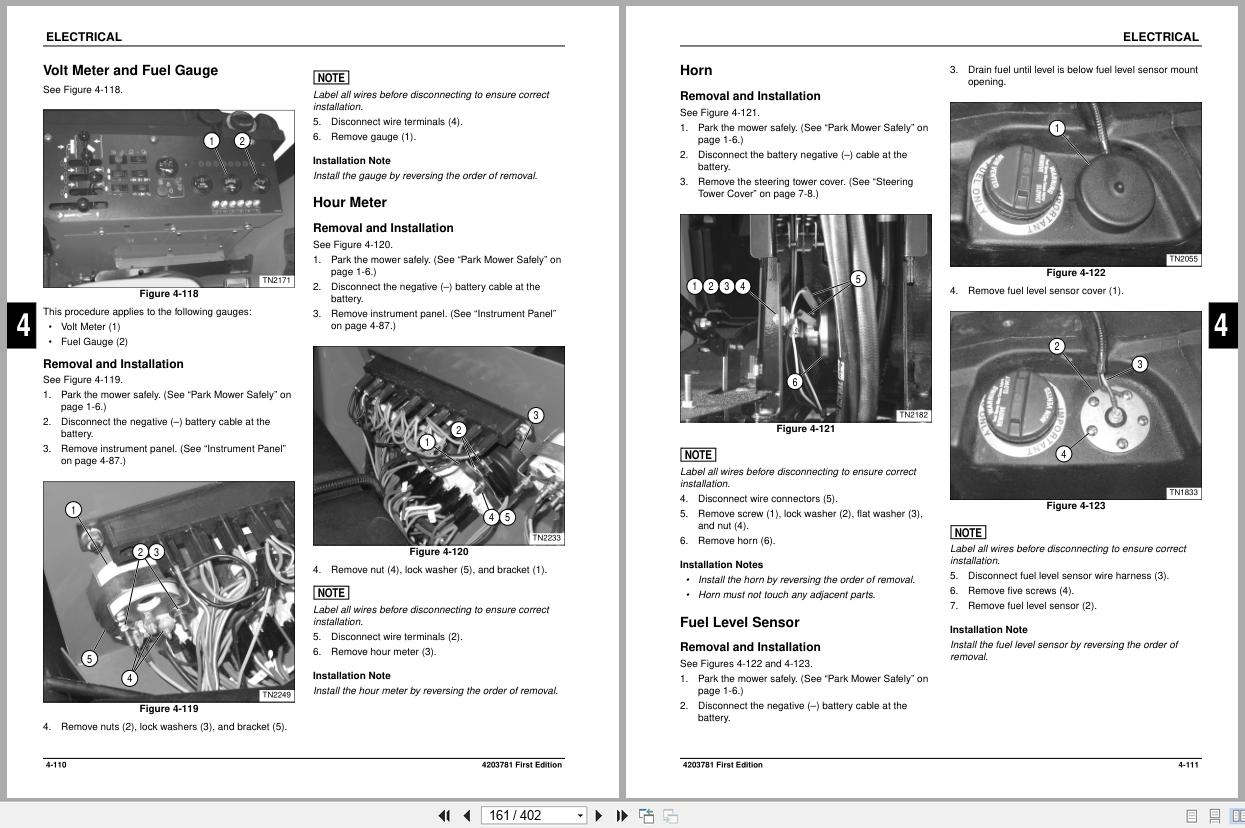Click the "Fuel Gauge (2)" bullet item

point(94,342)
